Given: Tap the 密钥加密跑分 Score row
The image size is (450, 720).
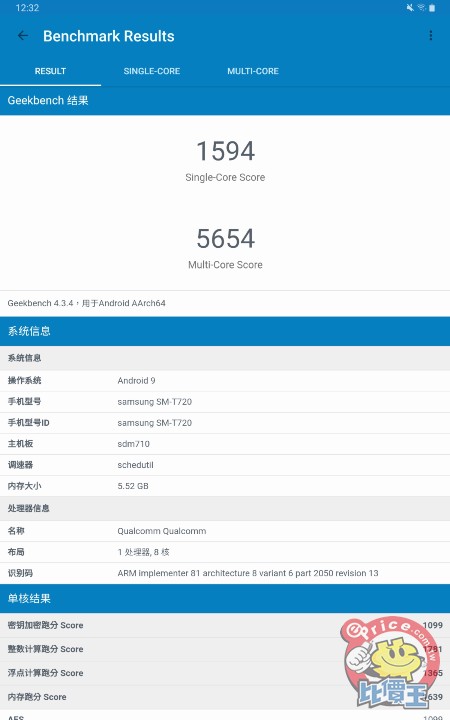Looking at the screenshot, I should tap(225, 625).
